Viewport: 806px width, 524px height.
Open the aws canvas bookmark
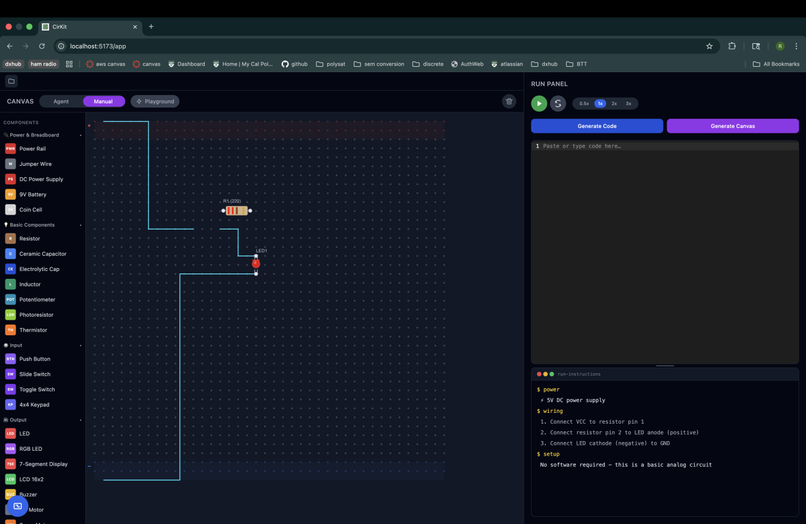pos(105,64)
